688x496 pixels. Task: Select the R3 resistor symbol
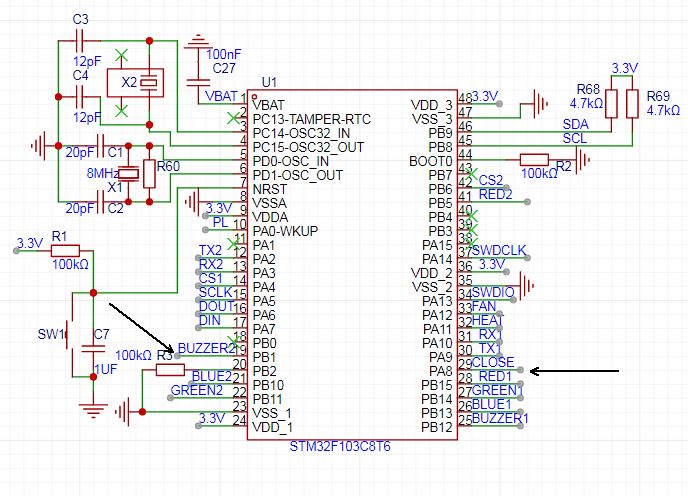[x=170, y=370]
